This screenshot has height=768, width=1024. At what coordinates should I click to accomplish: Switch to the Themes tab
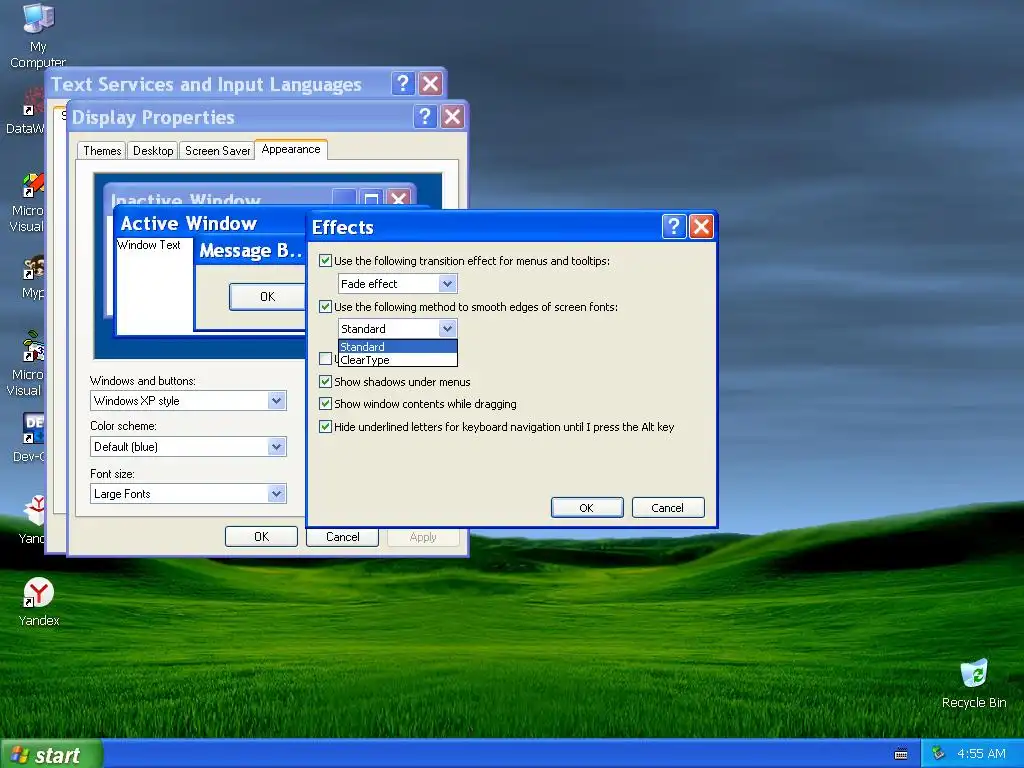(x=102, y=151)
